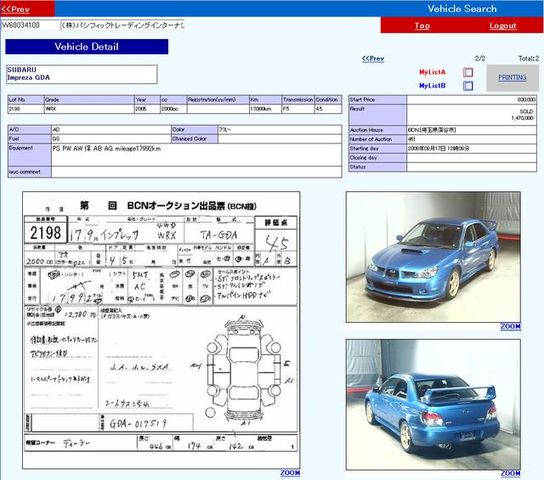Click the Auction House BCN value

471,130
